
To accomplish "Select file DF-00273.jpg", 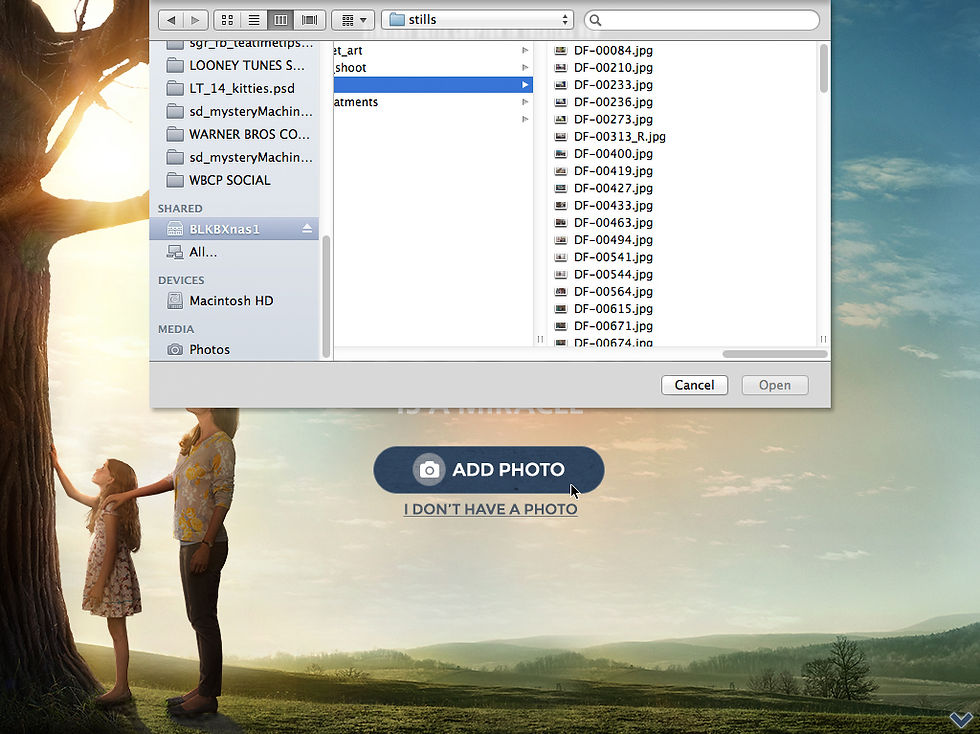I will point(612,119).
